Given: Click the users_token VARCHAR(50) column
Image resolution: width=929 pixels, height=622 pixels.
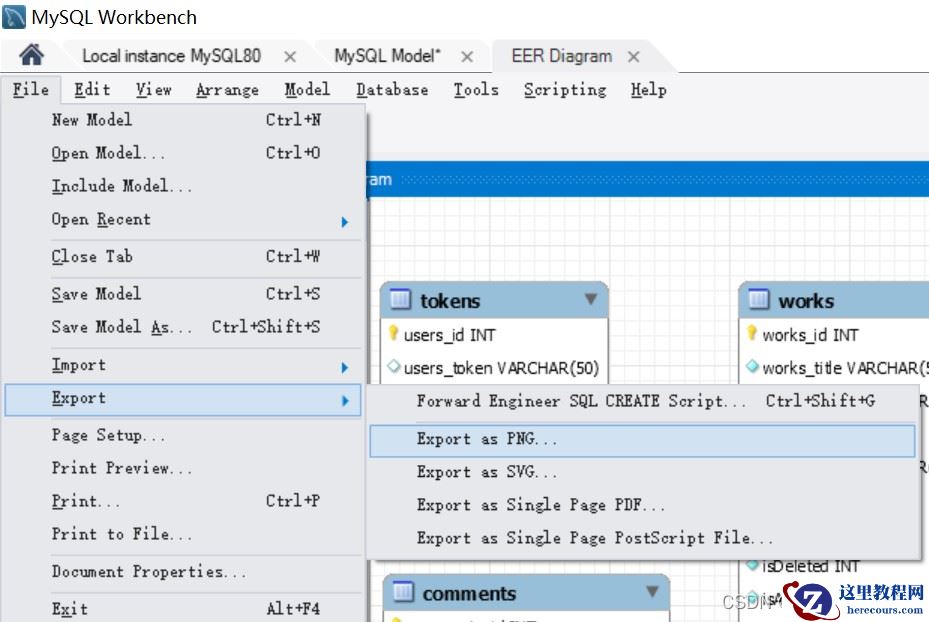Looking at the screenshot, I should [501, 368].
